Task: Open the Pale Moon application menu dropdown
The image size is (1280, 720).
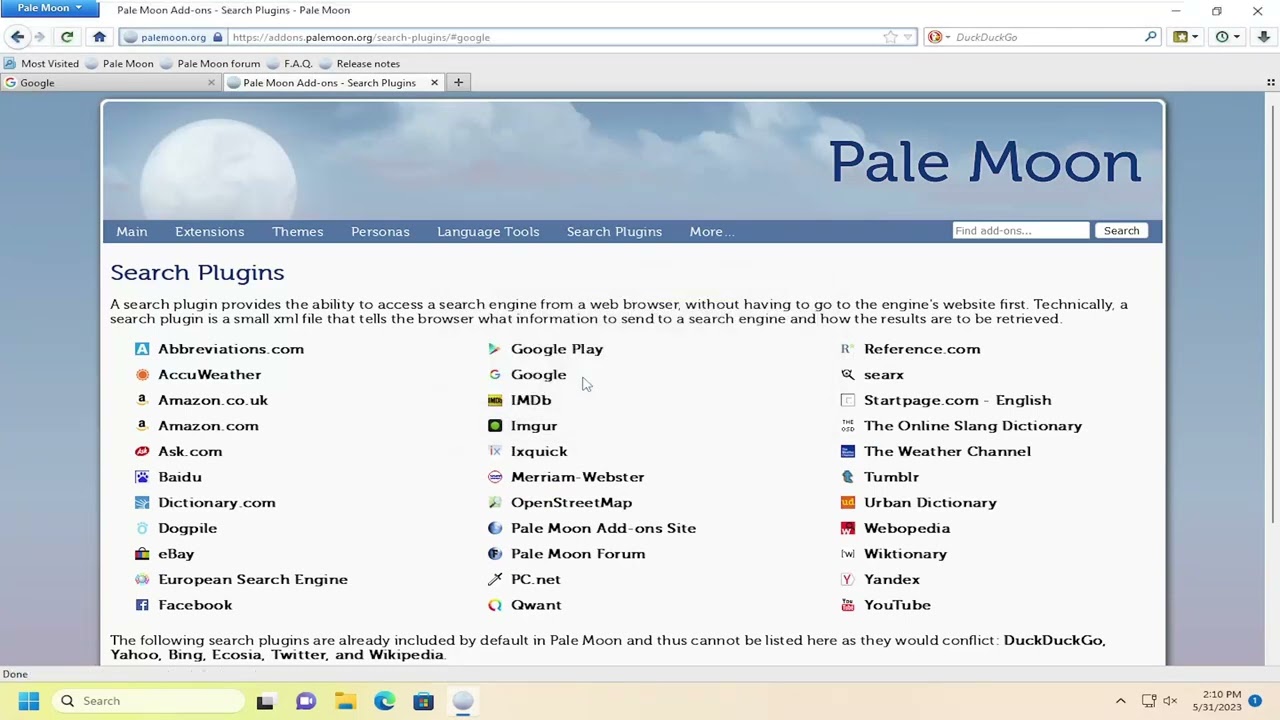Action: [x=49, y=9]
